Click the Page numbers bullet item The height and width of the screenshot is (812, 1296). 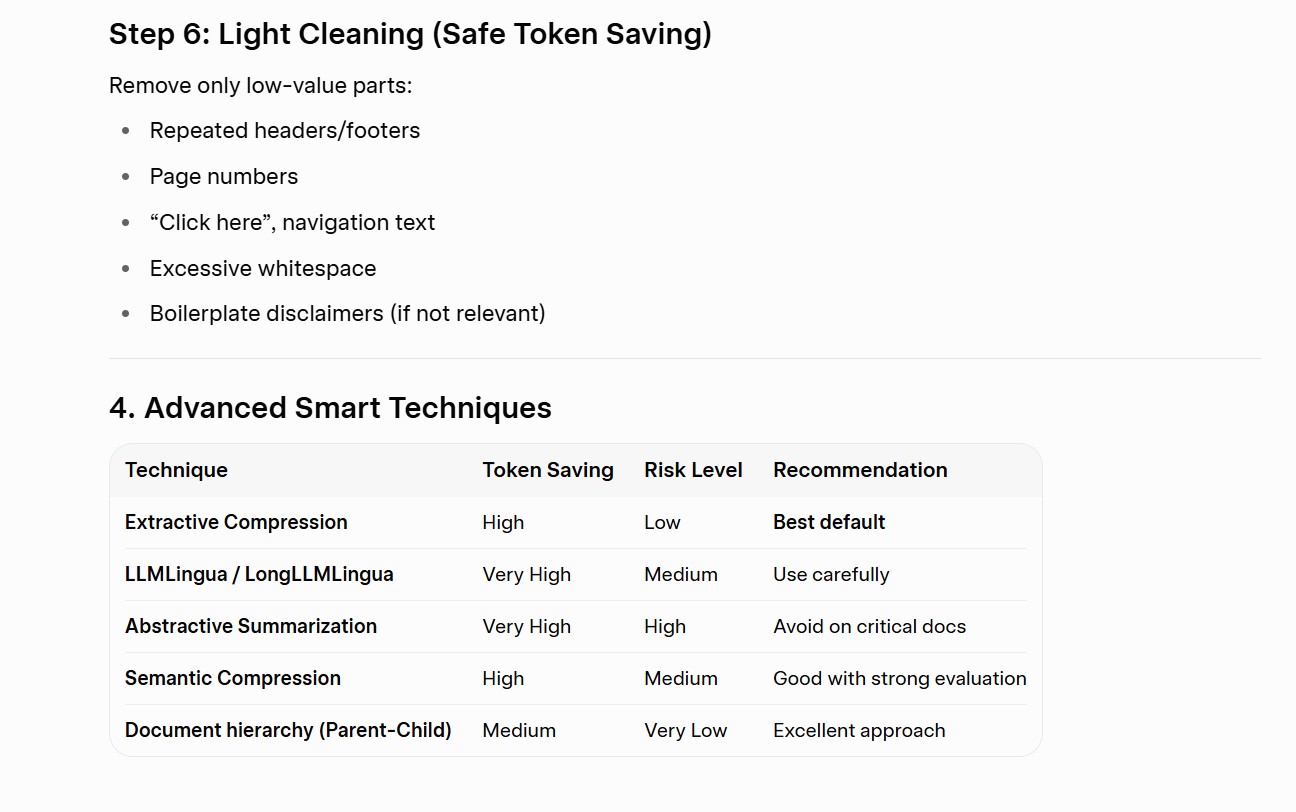click(x=224, y=176)
